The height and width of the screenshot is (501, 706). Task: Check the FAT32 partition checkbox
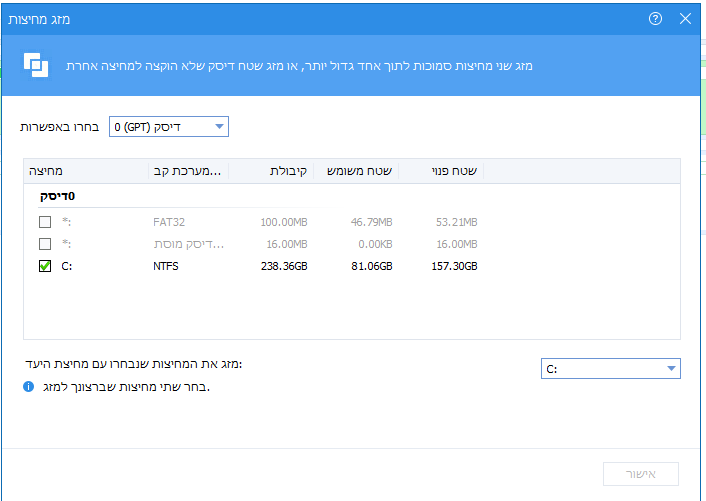[x=45, y=221]
